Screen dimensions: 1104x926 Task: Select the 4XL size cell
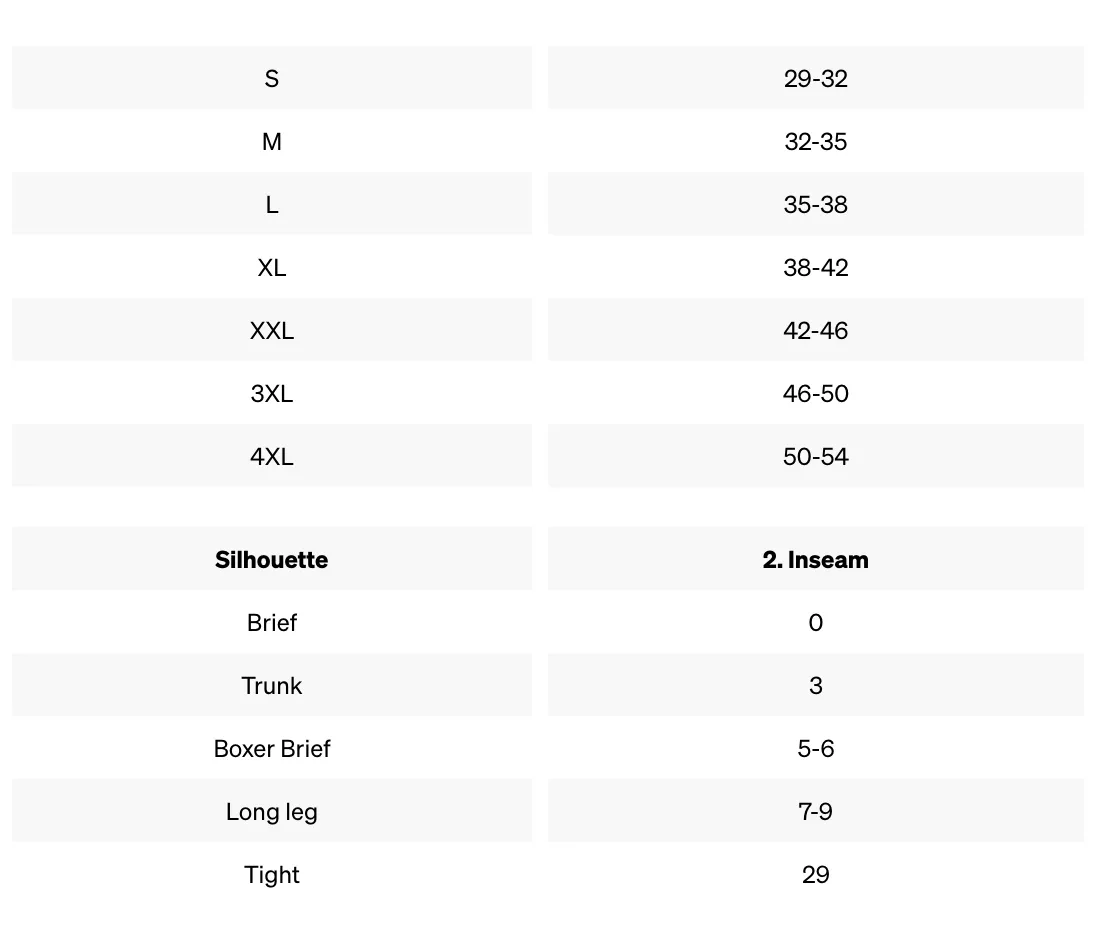point(272,456)
